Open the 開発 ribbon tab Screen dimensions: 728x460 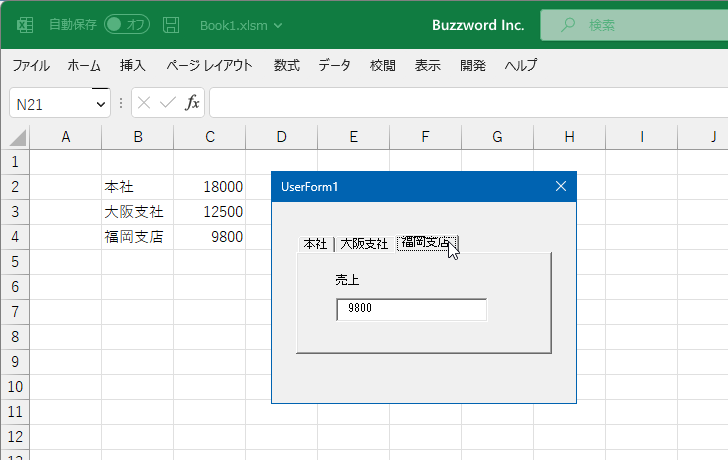[473, 65]
